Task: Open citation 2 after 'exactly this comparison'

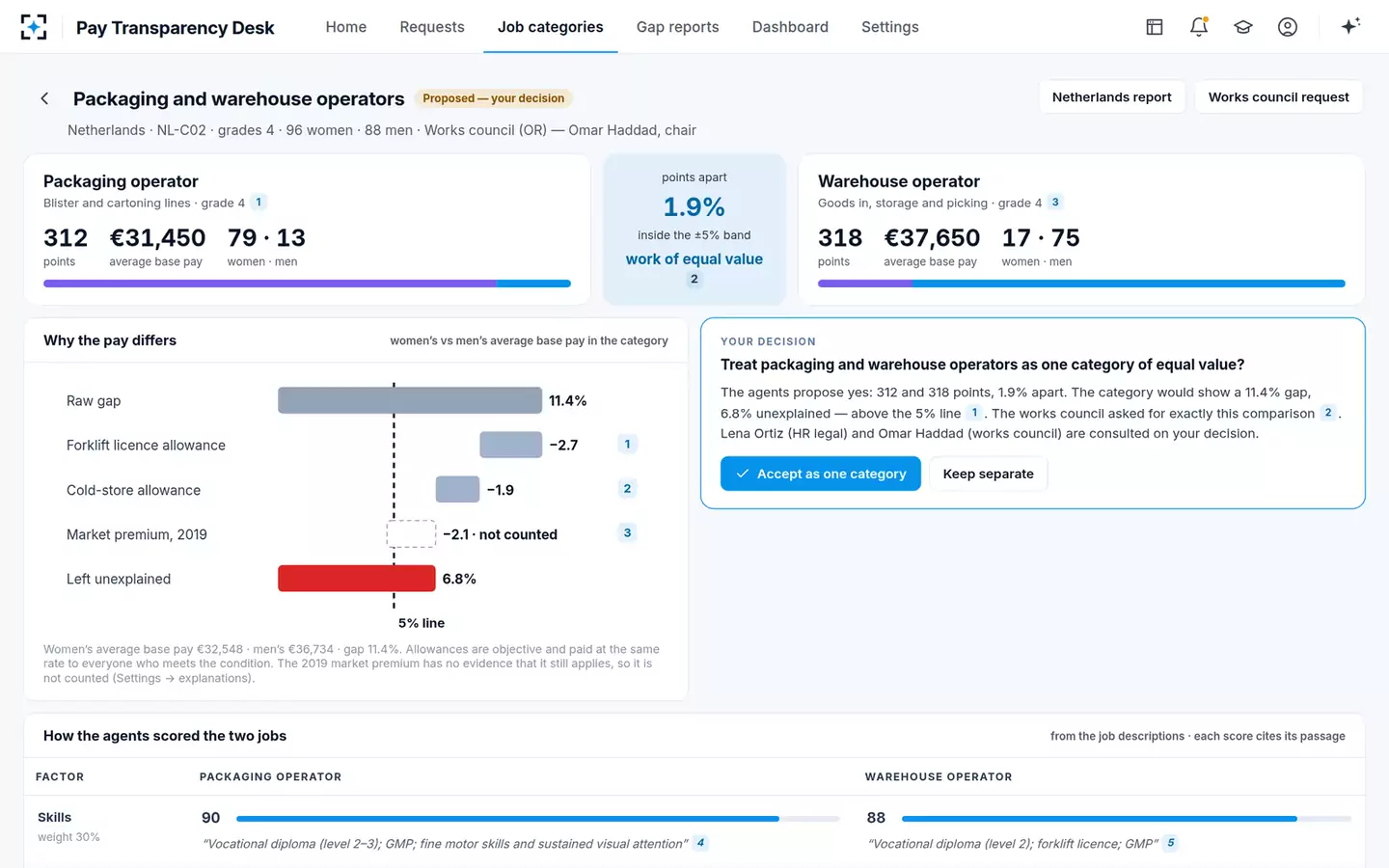Action: [x=1328, y=413]
